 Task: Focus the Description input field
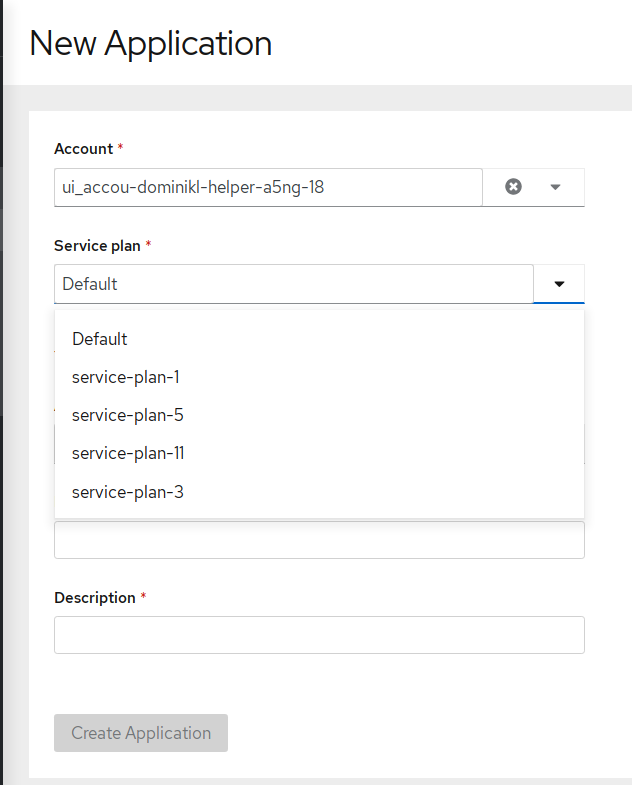pyautogui.click(x=319, y=635)
